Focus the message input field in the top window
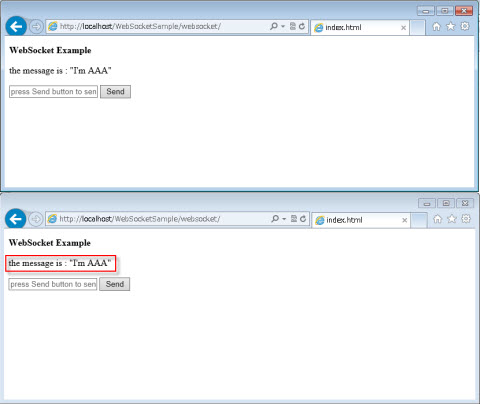This screenshot has width=480, height=404. [x=53, y=92]
